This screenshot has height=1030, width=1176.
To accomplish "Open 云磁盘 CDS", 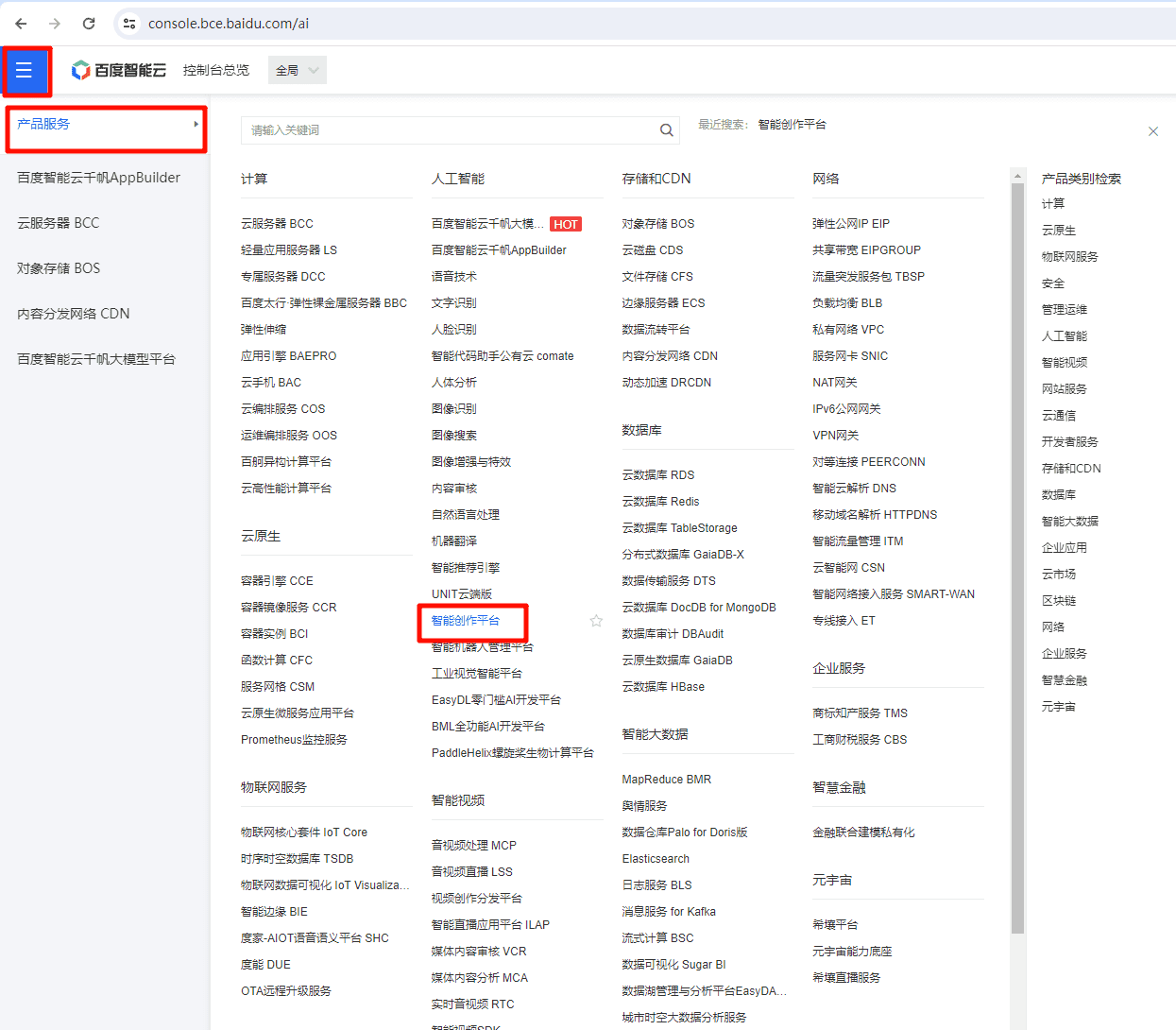I will point(653,250).
